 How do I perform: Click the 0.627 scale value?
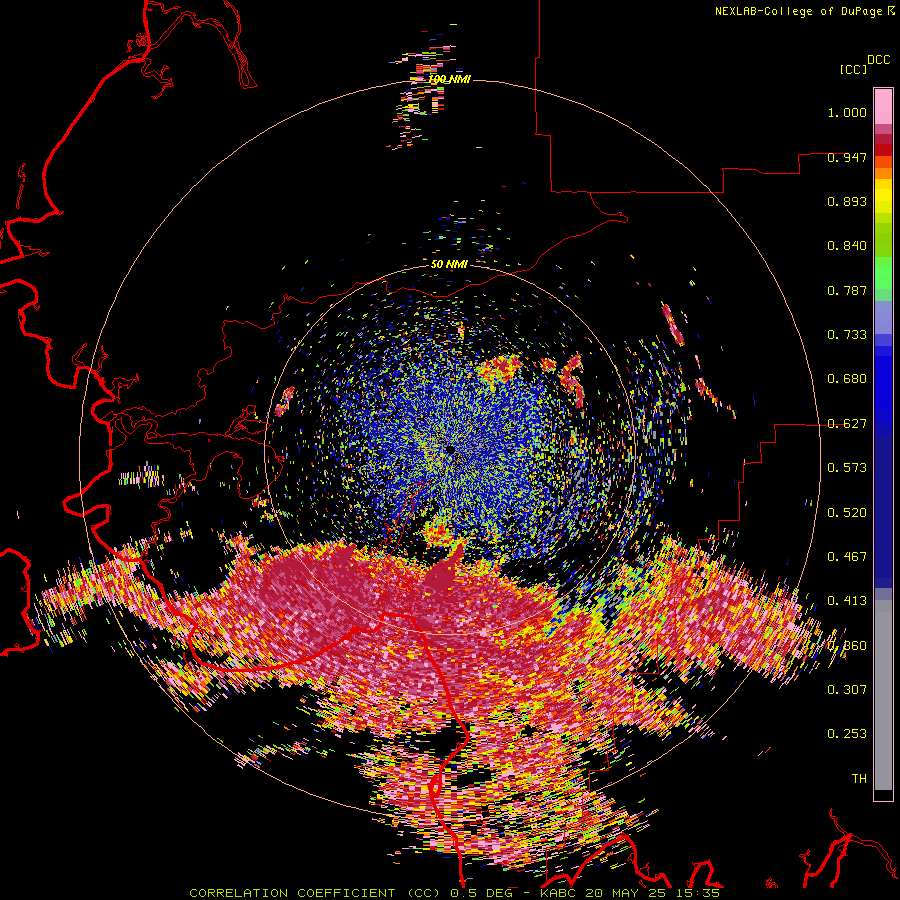pos(847,424)
